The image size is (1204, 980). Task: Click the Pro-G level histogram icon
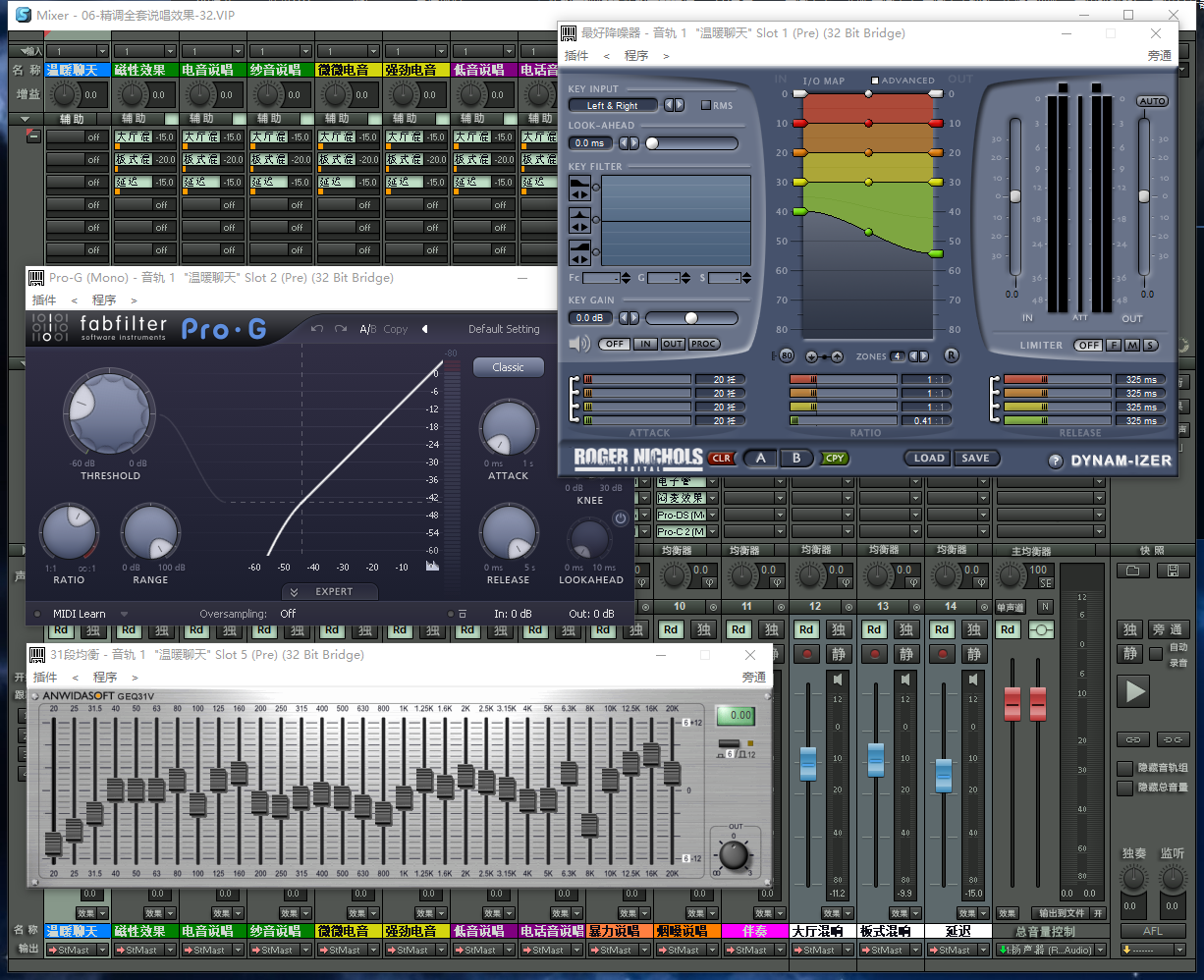pyautogui.click(x=432, y=567)
